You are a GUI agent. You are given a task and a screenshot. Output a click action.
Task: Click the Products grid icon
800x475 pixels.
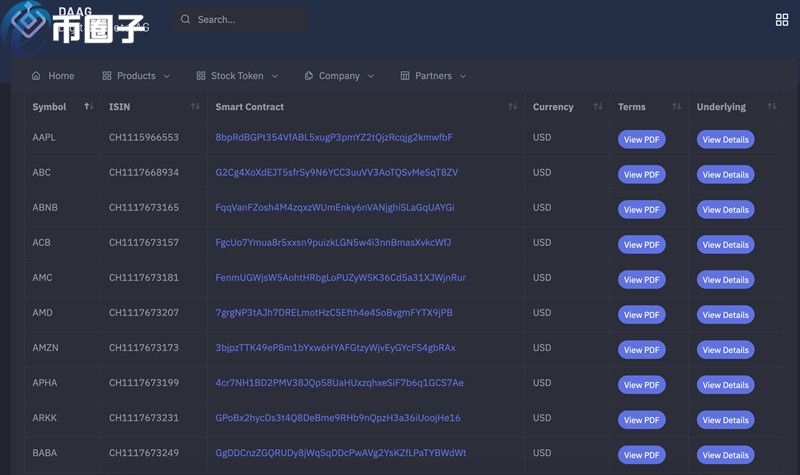point(107,76)
